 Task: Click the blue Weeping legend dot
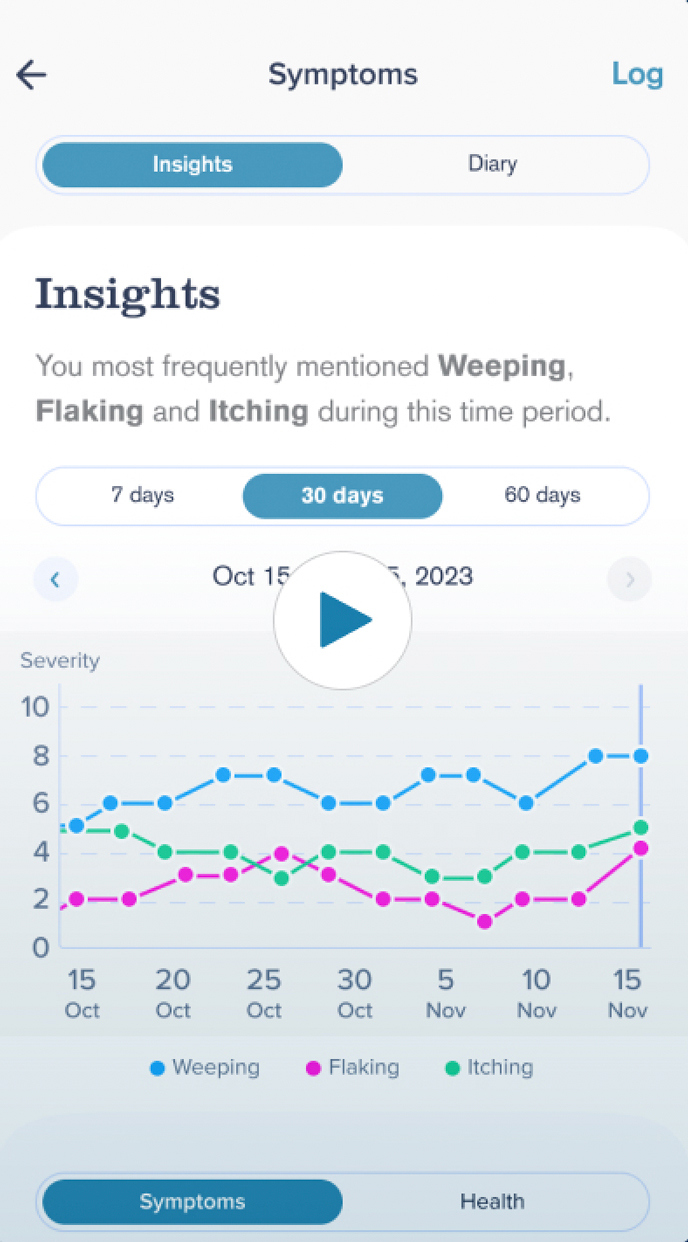(157, 1068)
